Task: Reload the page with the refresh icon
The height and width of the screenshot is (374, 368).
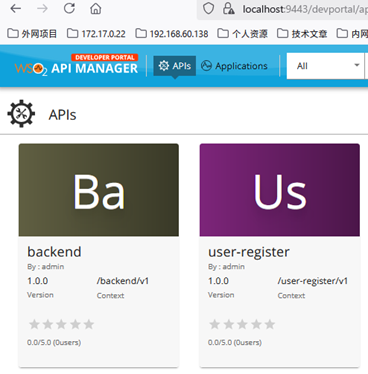Action: click(69, 8)
